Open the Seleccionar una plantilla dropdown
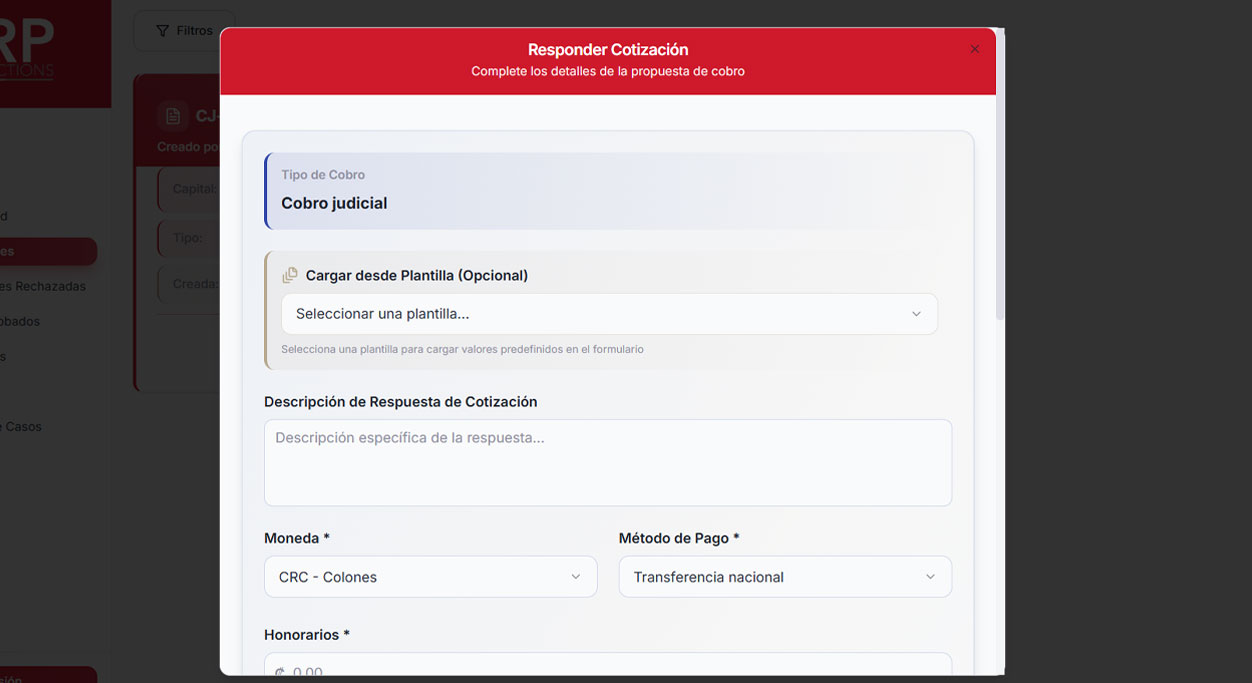Screen dimensions: 1252x683 point(609,314)
